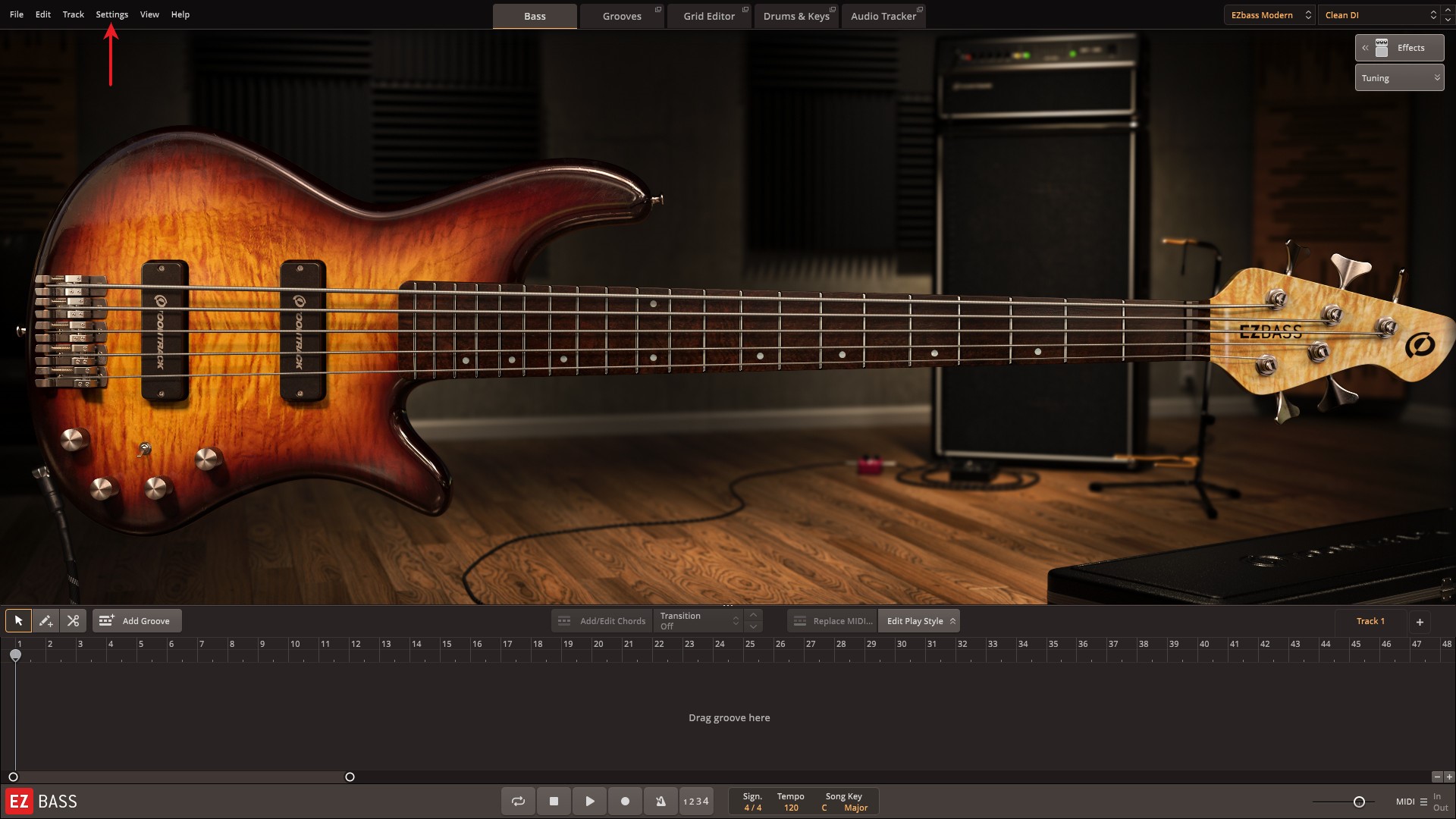1456x819 pixels.
Task: Collapse the Effects panel double-arrow icon
Action: click(x=1365, y=48)
